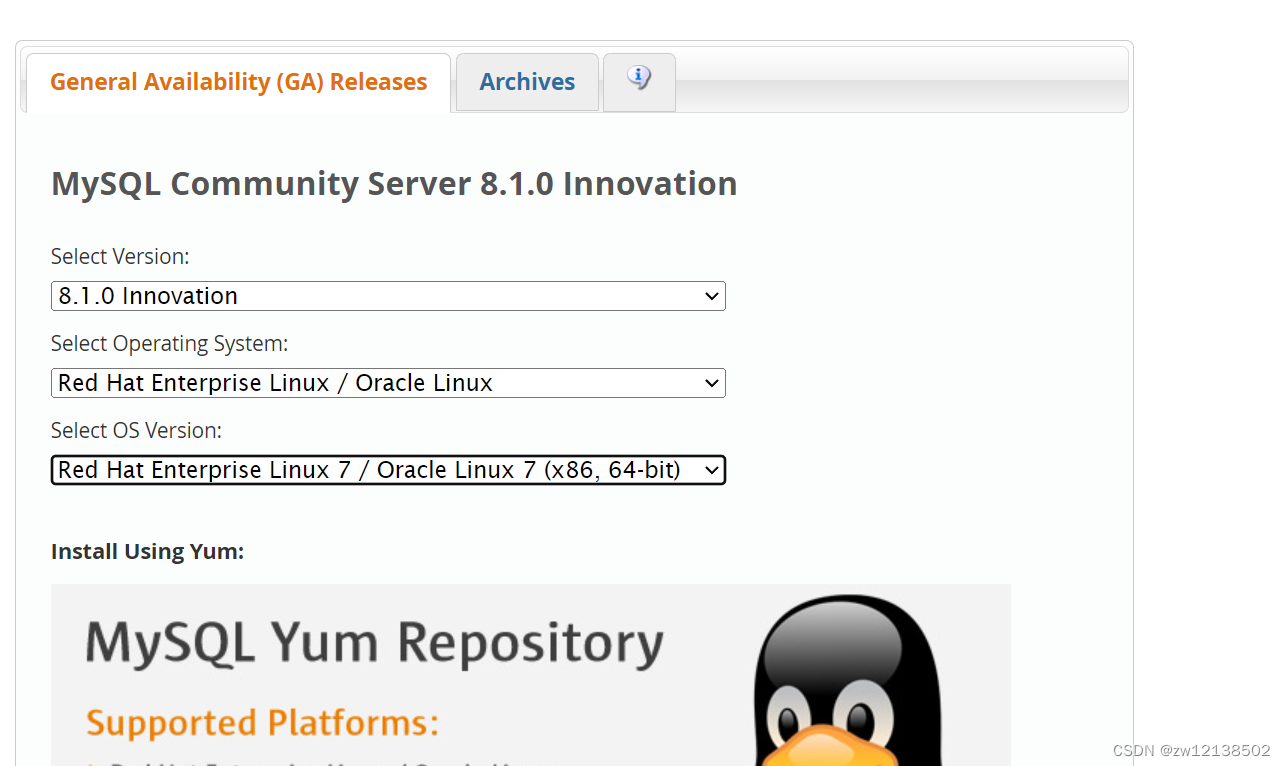Open the info speech-bubble tab

[x=639, y=80]
